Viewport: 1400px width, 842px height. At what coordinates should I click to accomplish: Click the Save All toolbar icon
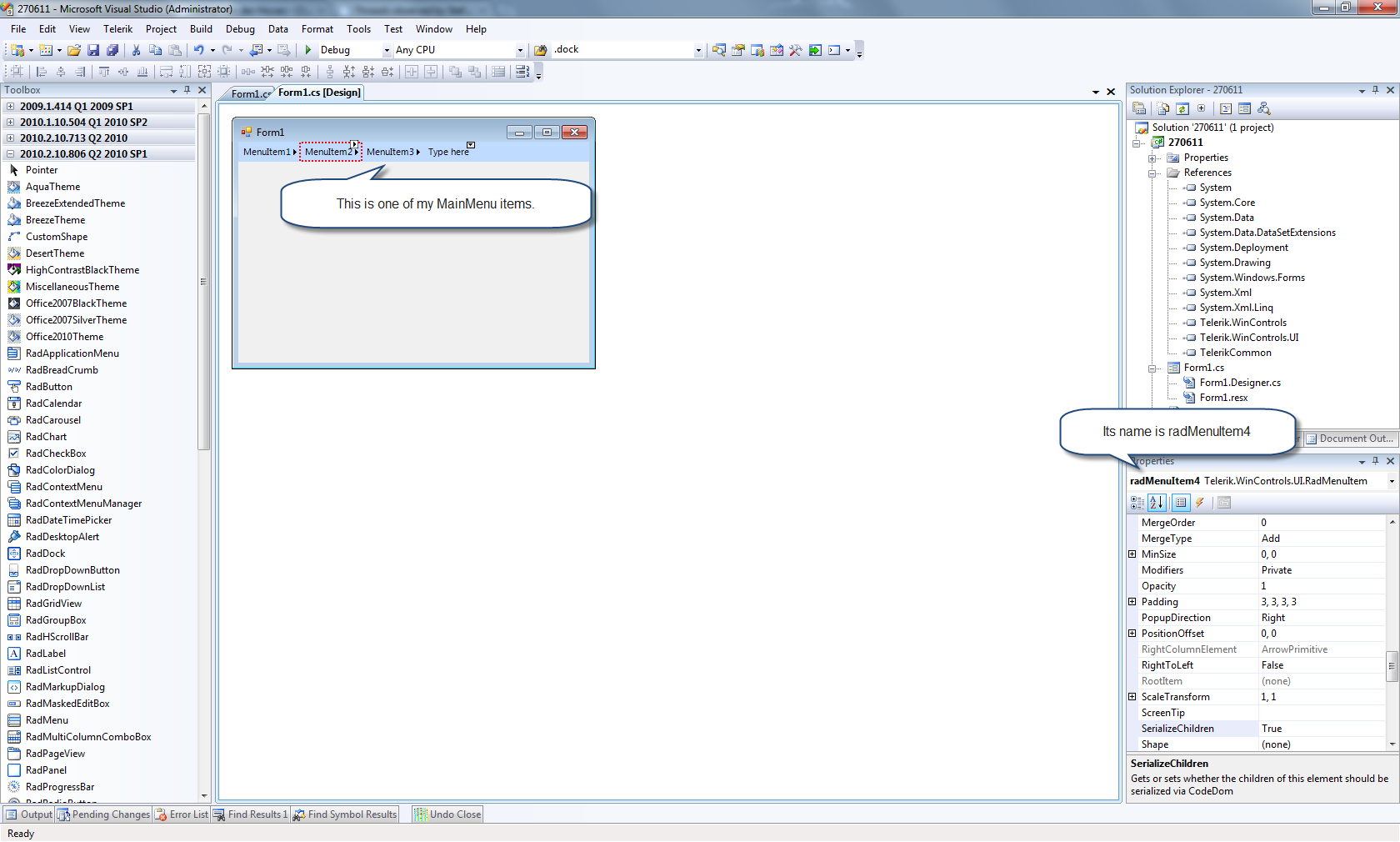click(x=112, y=50)
